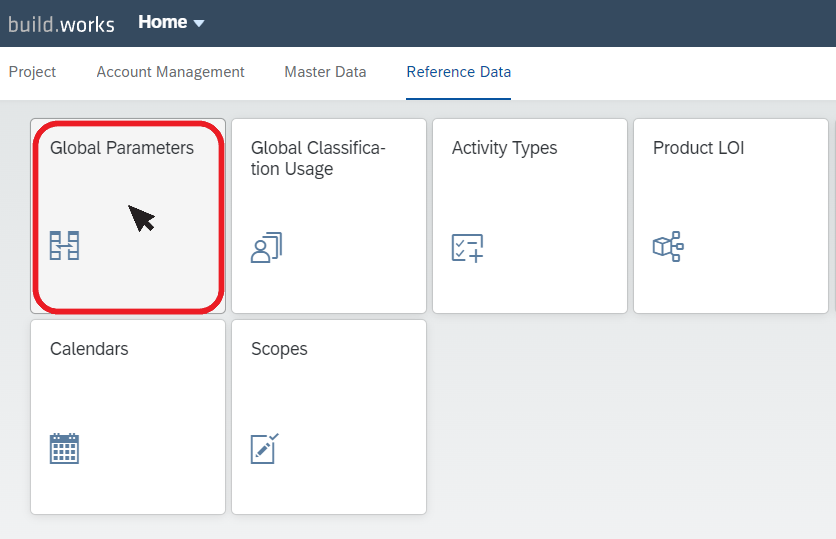Switch to the Project tab
Image resolution: width=836 pixels, height=539 pixels.
32,72
